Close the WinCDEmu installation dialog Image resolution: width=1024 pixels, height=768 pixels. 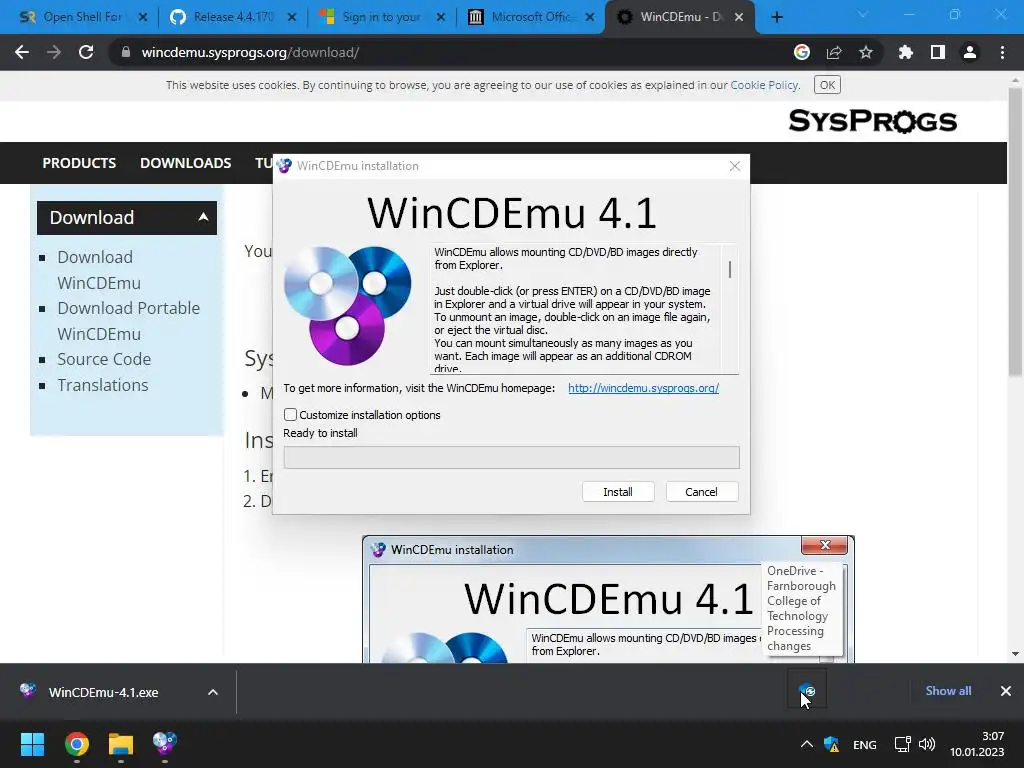point(735,166)
